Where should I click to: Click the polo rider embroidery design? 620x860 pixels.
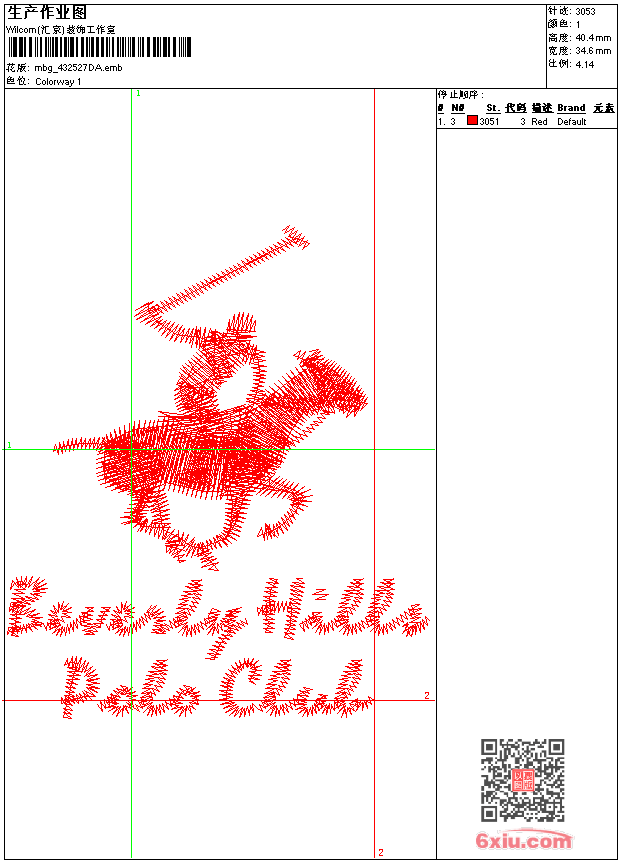point(211,398)
